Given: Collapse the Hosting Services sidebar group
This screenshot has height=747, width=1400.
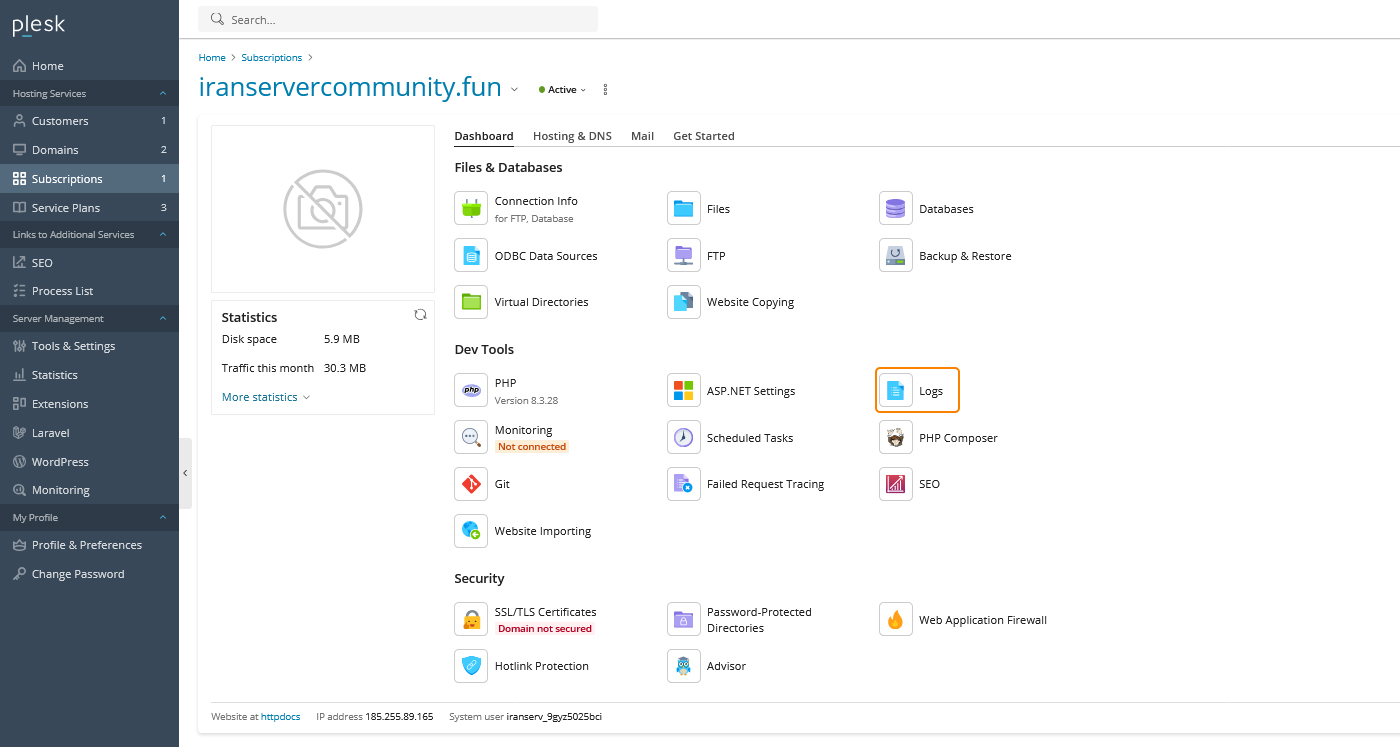Looking at the screenshot, I should pos(163,94).
